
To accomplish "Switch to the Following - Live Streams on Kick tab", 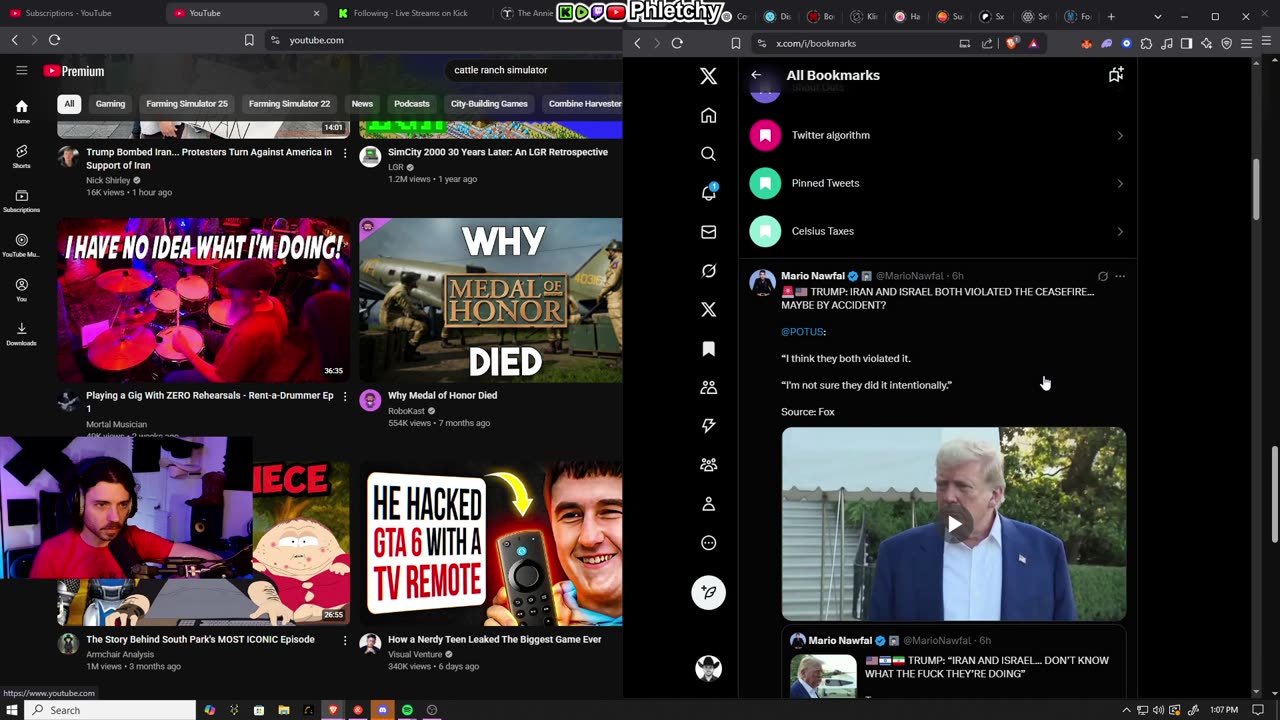I will pyautogui.click(x=410, y=13).
